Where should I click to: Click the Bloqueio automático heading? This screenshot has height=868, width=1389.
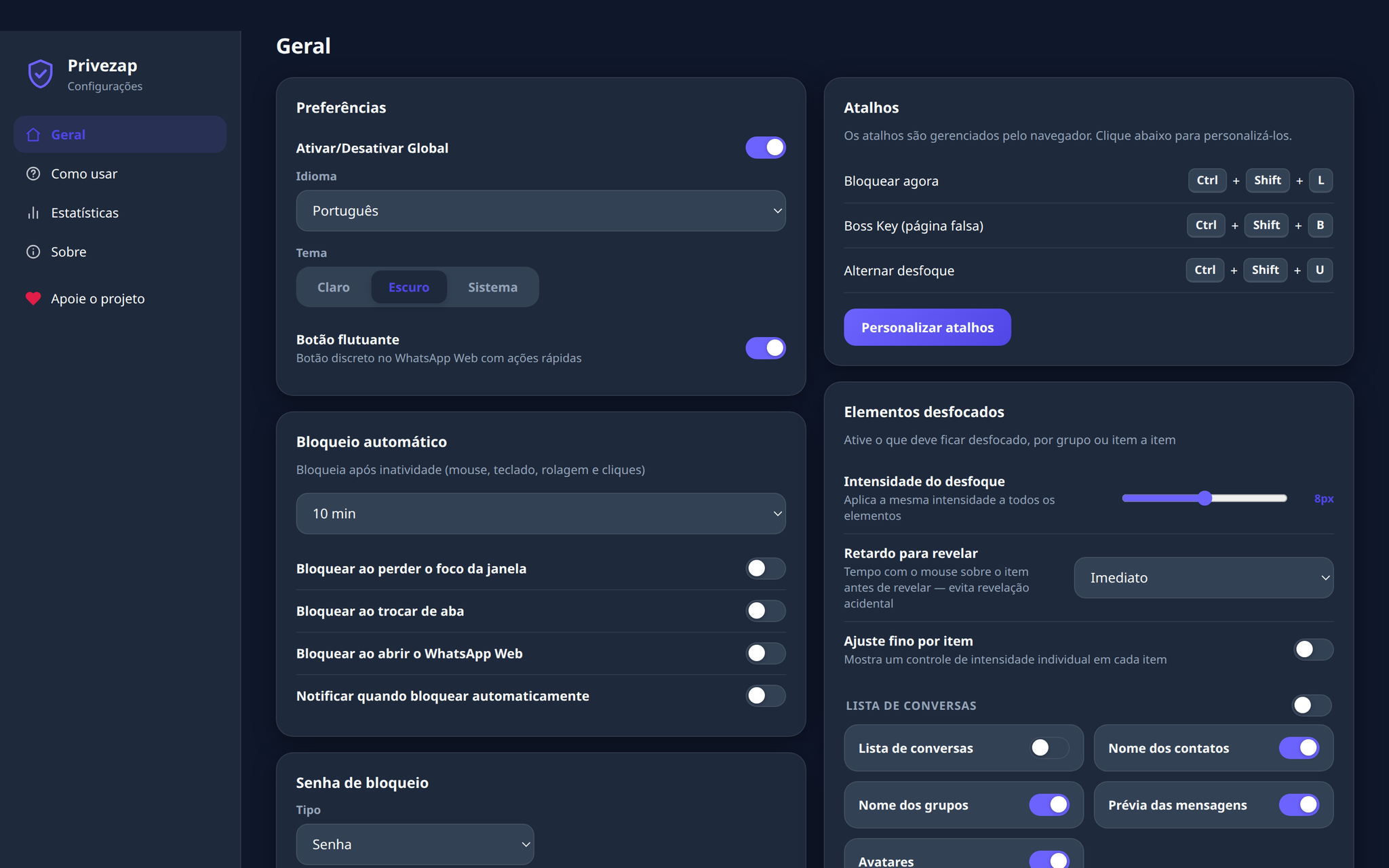click(x=372, y=441)
